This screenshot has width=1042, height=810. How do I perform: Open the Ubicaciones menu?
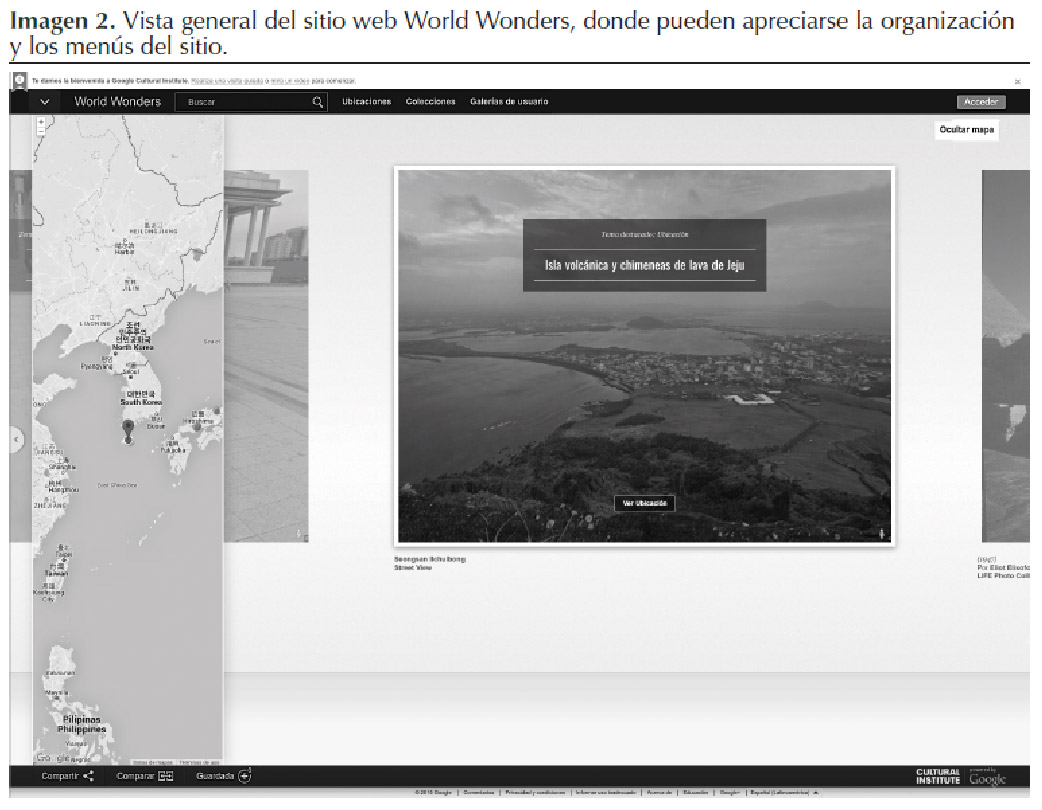[366, 102]
